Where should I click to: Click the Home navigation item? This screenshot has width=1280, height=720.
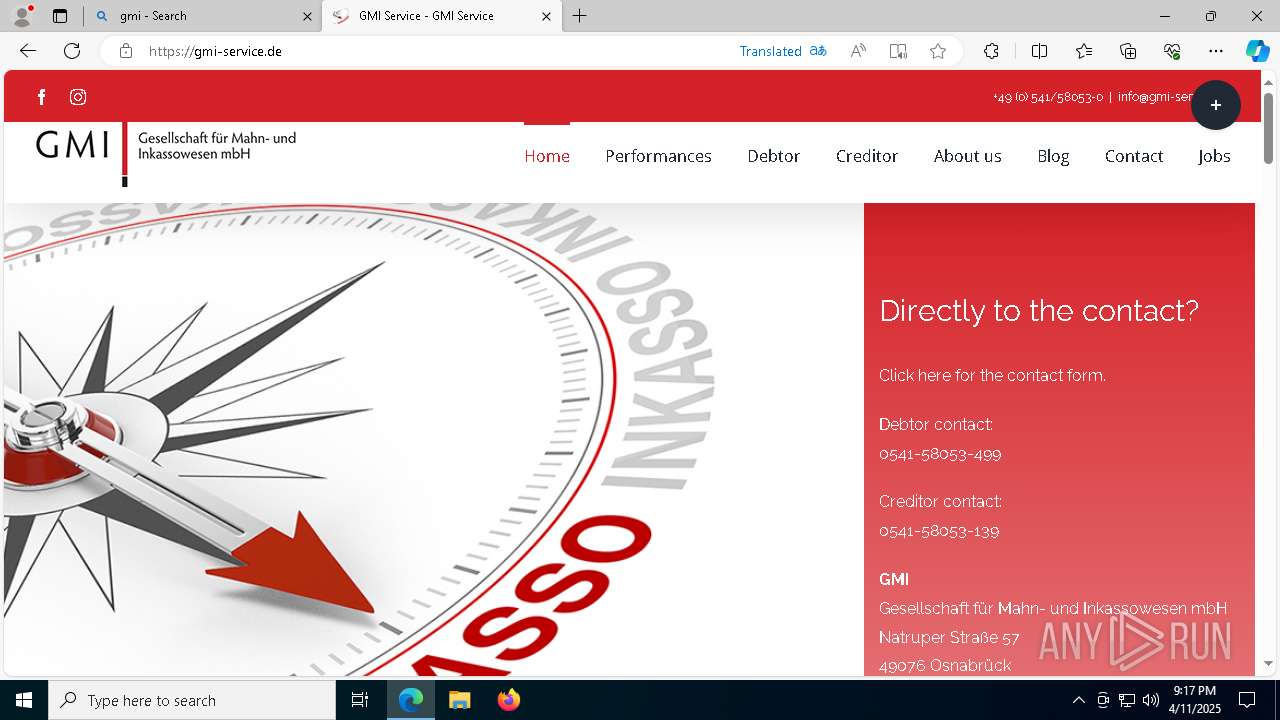tap(547, 156)
